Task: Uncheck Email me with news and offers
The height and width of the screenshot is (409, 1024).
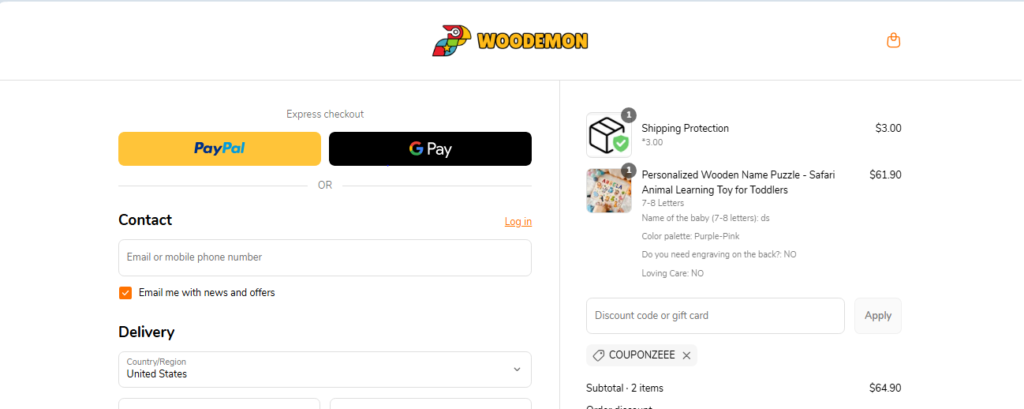Action: (125, 293)
